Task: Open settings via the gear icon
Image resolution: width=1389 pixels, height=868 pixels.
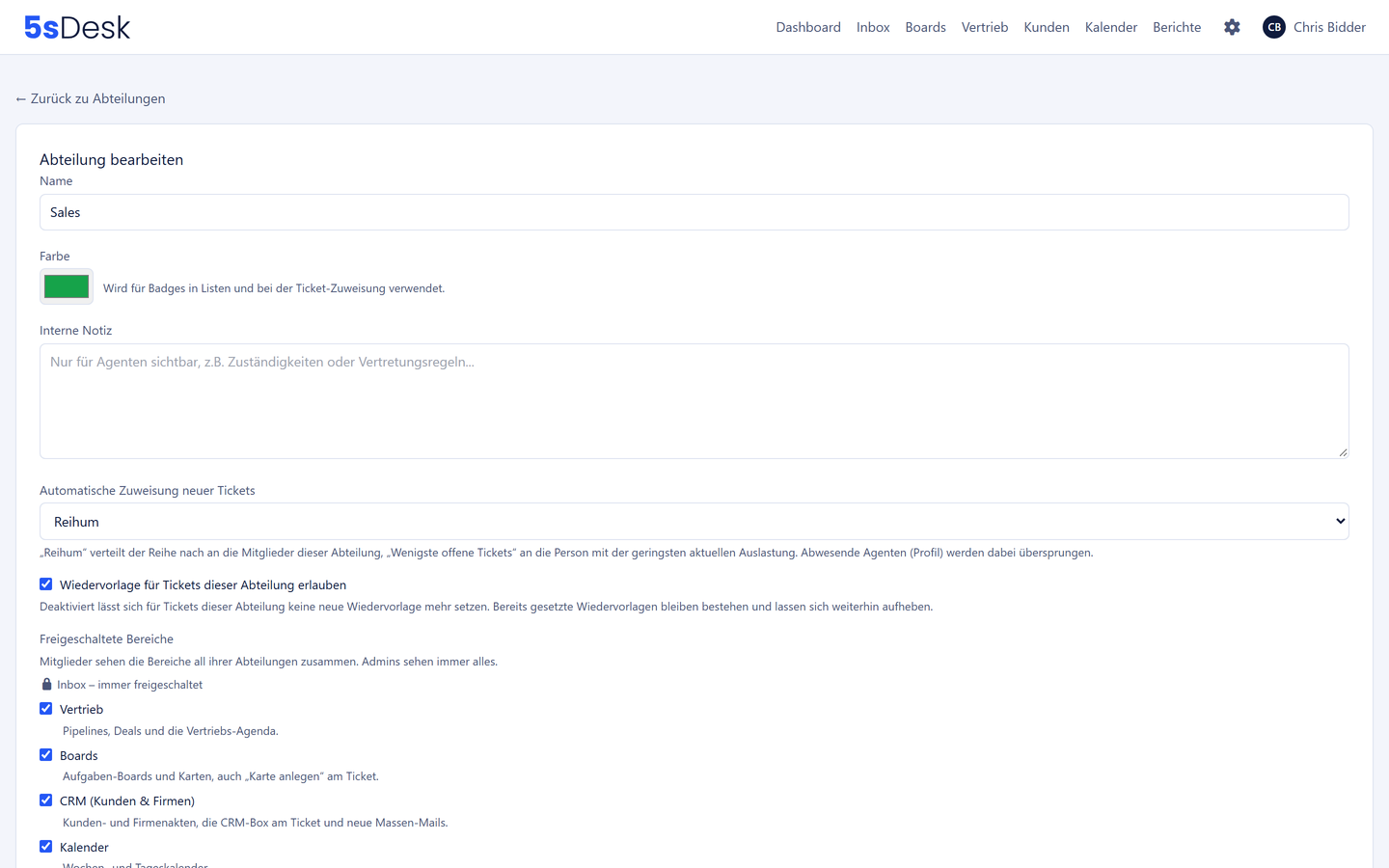Action: click(1232, 27)
